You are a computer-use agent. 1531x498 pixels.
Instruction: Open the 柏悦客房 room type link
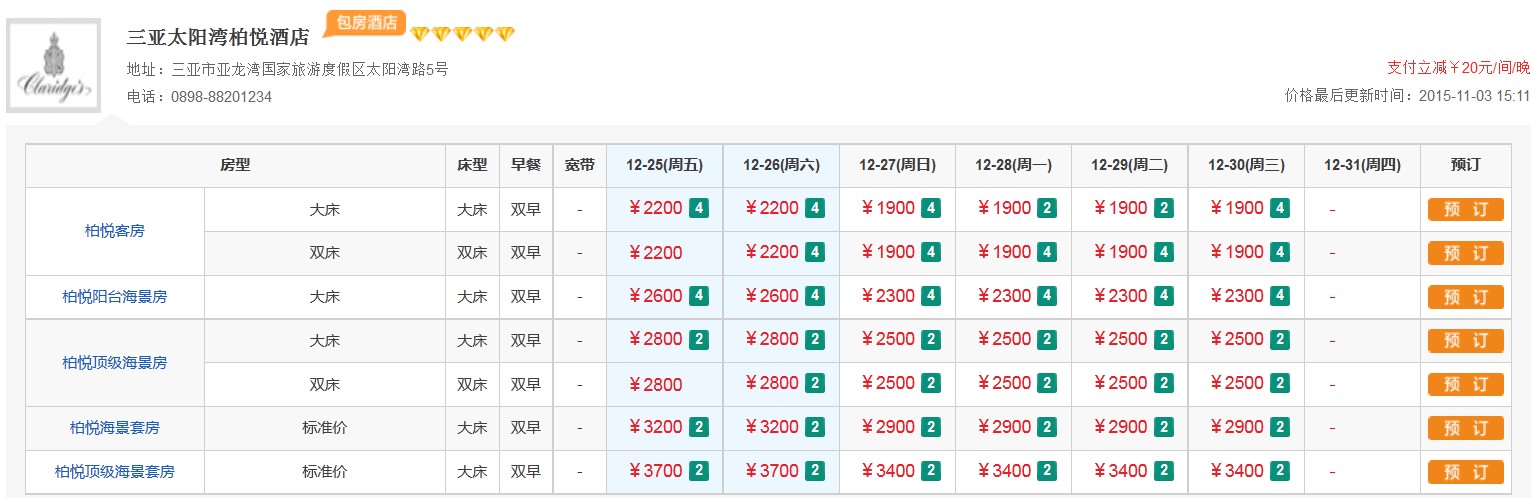tap(114, 231)
